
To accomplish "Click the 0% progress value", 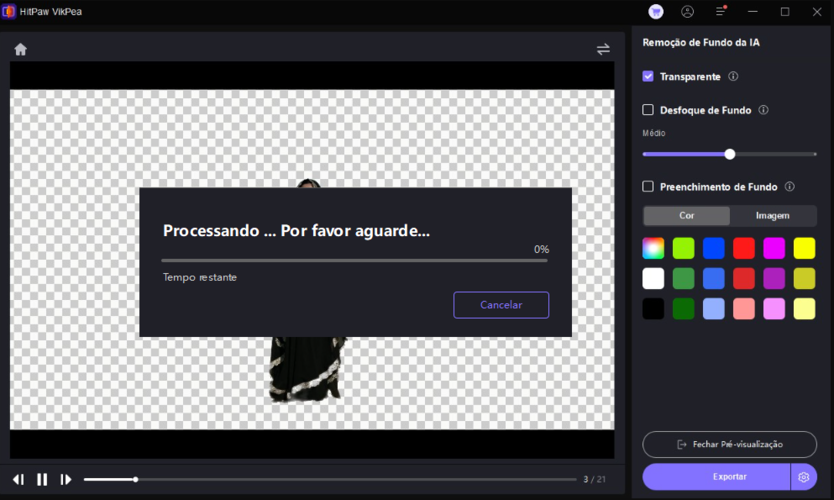I will tap(541, 249).
